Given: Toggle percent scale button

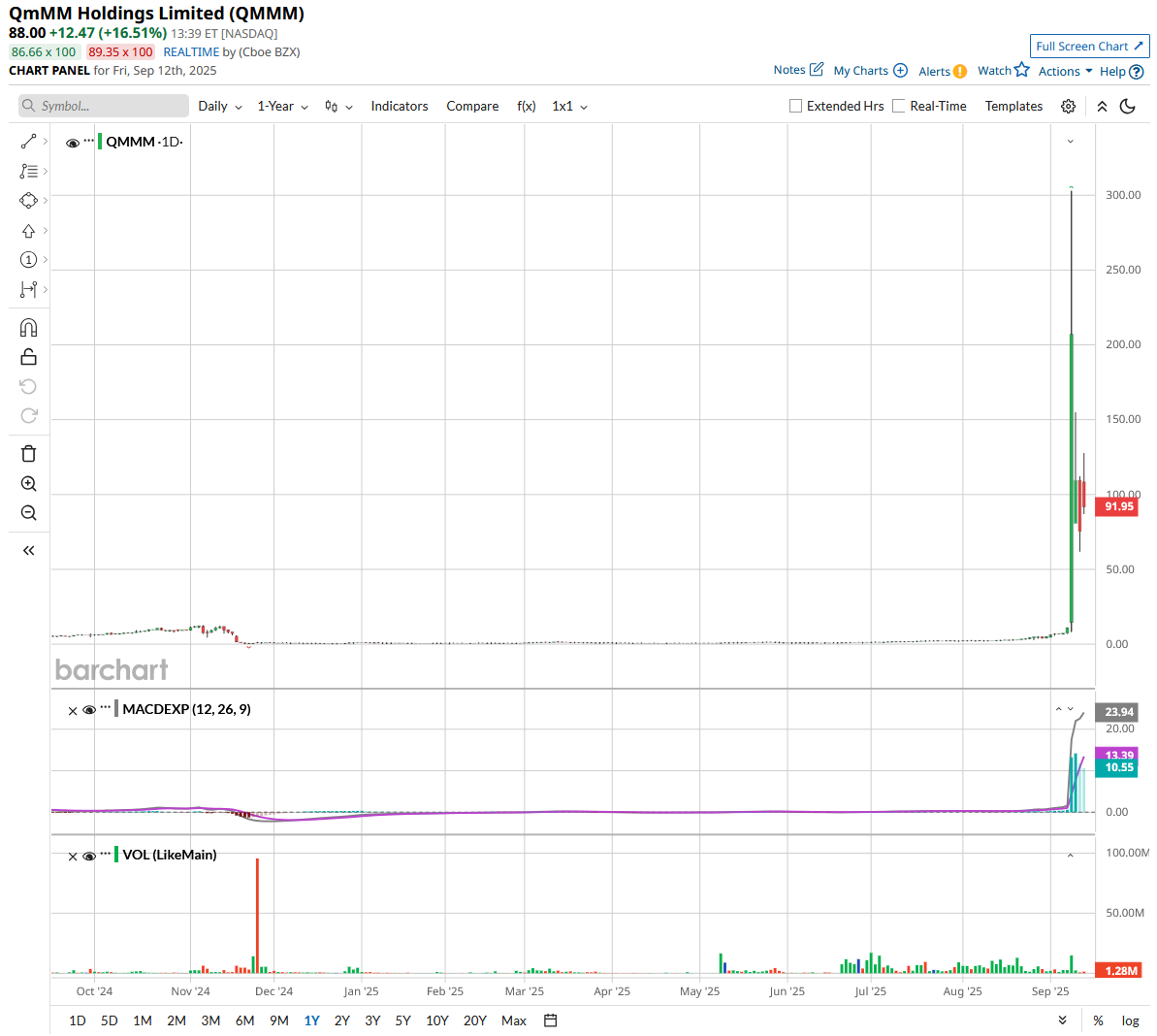Looking at the screenshot, I should 1099,1020.
